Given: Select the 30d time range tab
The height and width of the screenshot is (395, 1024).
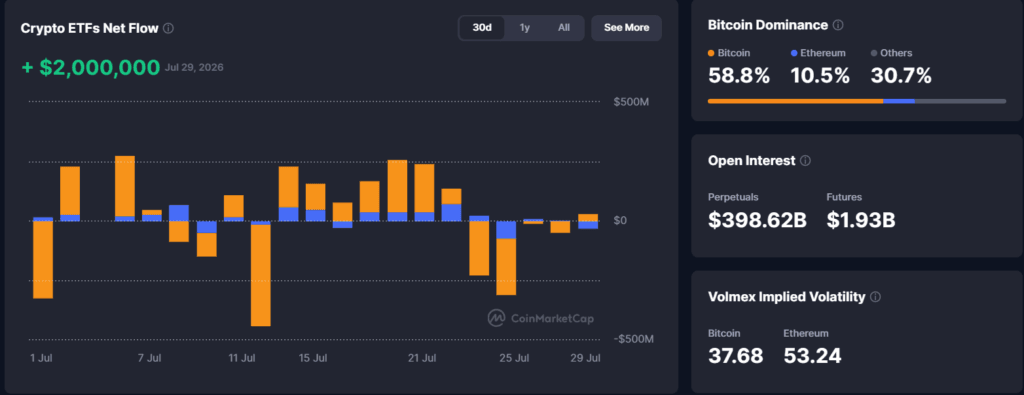Looking at the screenshot, I should pos(482,28).
